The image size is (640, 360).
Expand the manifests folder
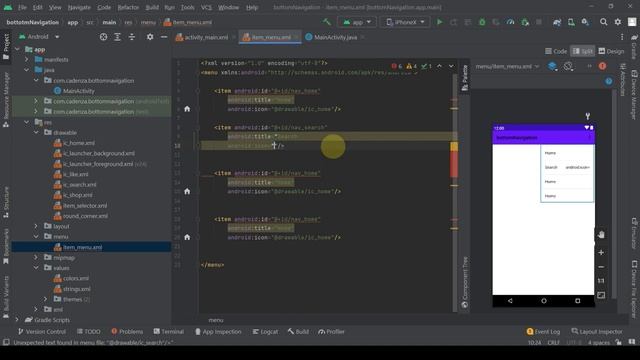27,60
